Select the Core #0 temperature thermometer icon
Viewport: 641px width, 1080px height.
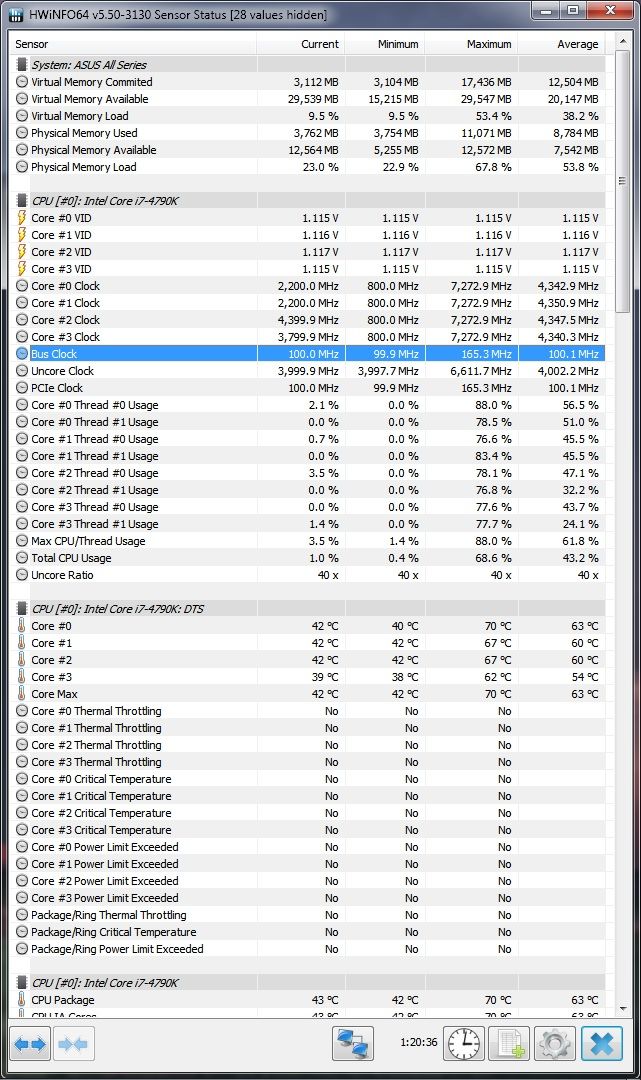[21, 626]
